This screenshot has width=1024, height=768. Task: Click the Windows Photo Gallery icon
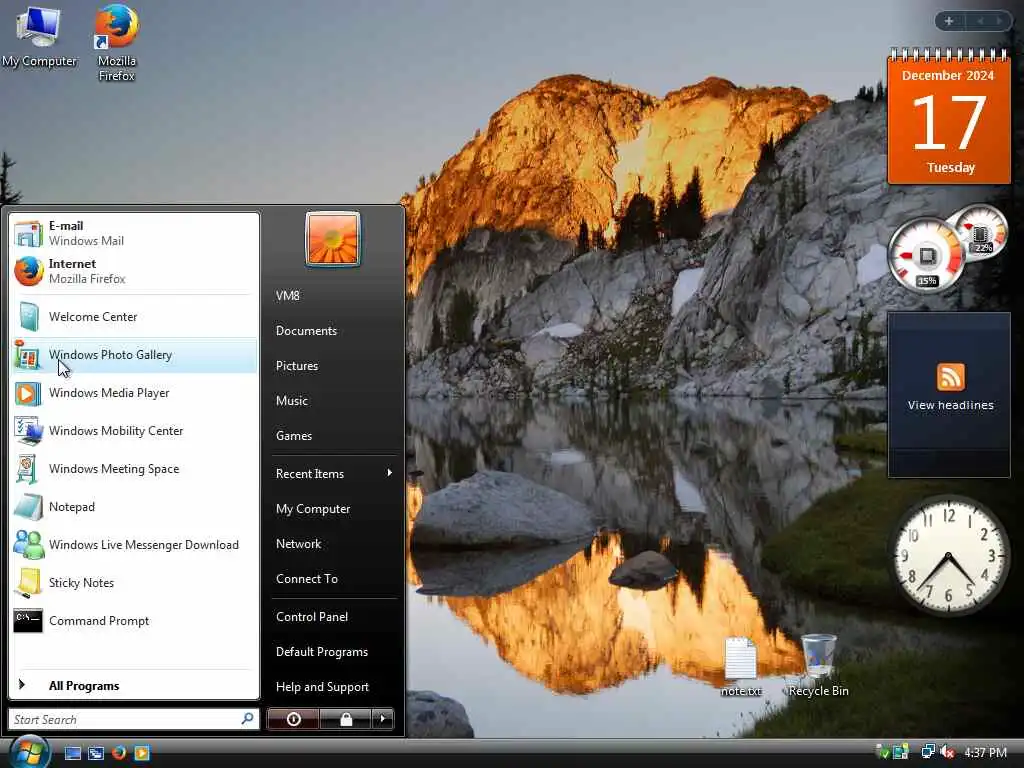pos(28,355)
